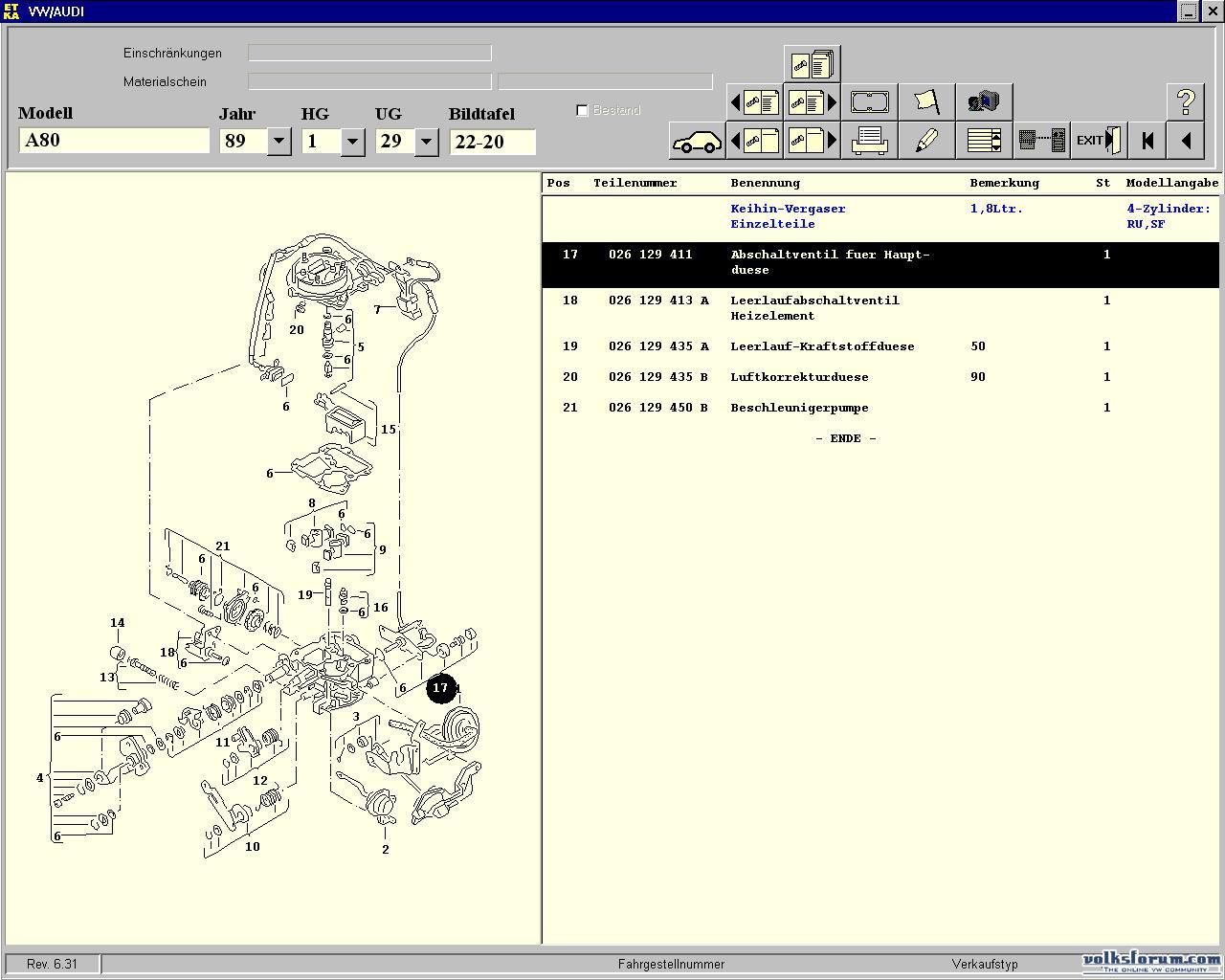Click the second Materialschein input field
This screenshot has height=980, width=1225.
pos(605,82)
